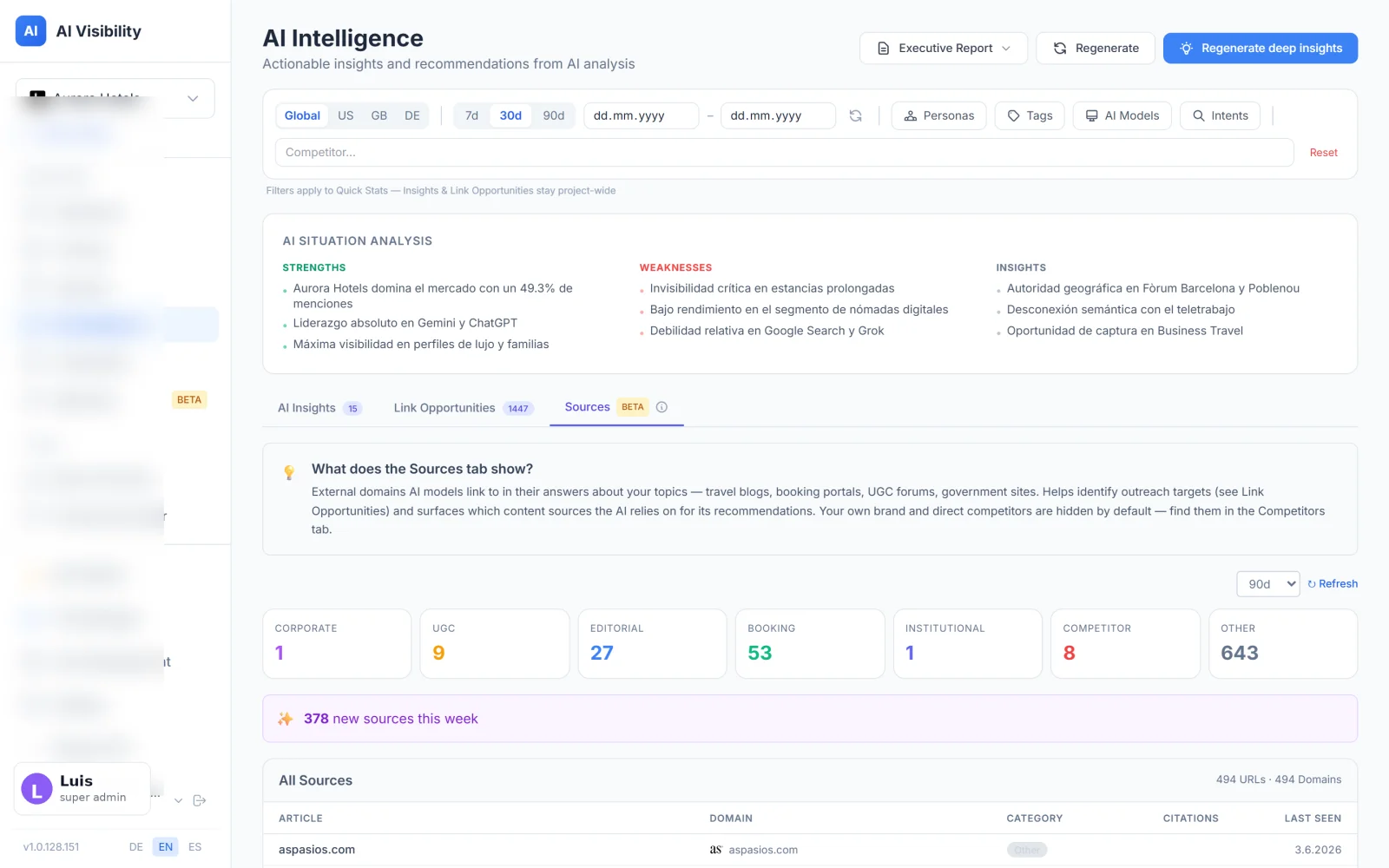Click the Last Seen column header

1313,819
